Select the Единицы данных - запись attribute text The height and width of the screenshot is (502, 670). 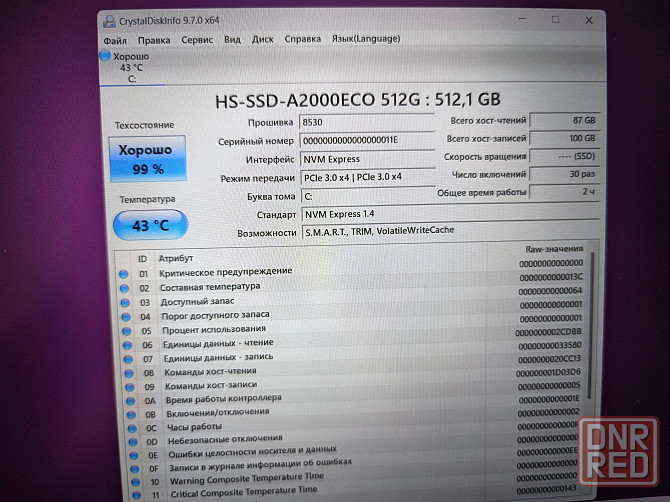(x=218, y=358)
